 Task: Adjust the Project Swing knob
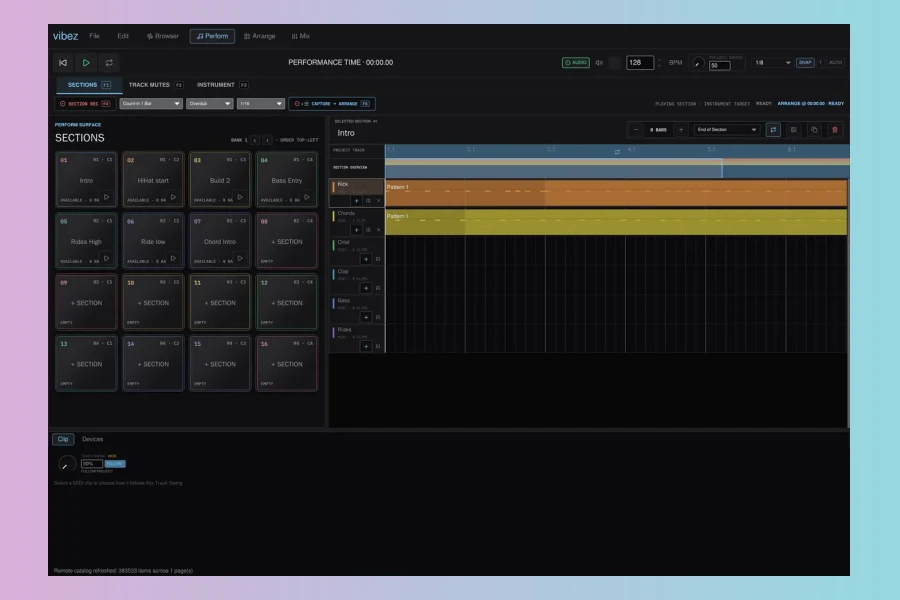698,63
